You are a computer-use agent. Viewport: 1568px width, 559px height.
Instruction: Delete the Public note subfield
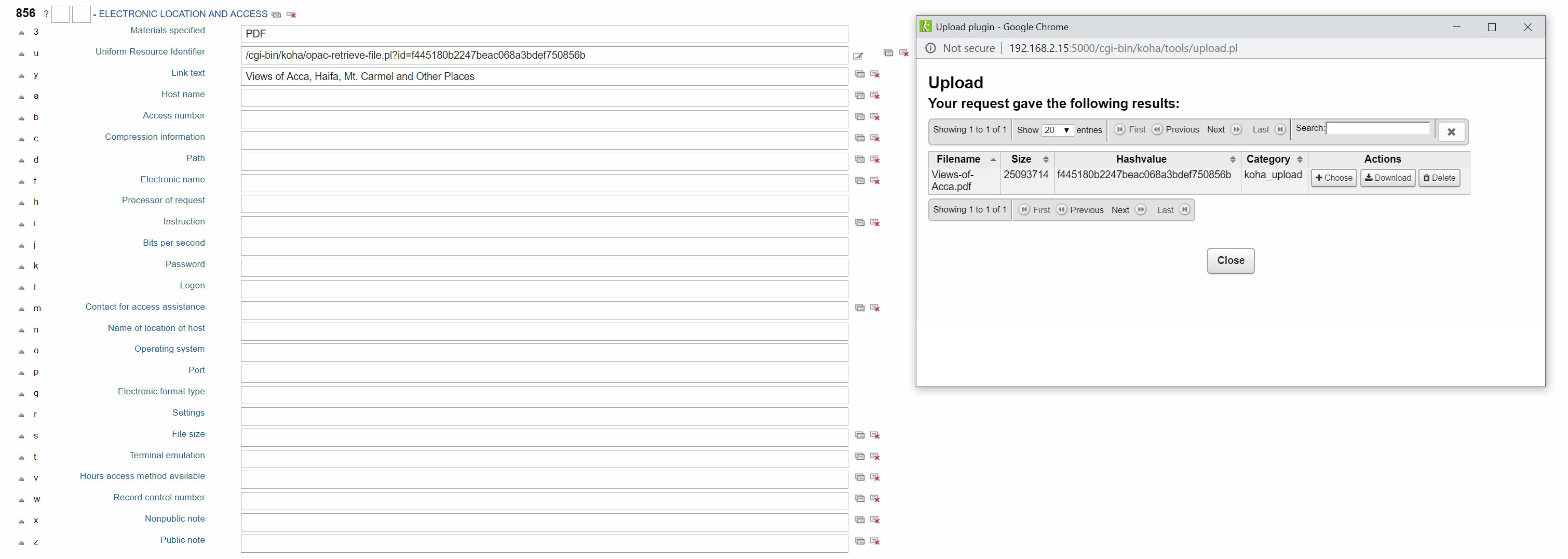pos(875,541)
